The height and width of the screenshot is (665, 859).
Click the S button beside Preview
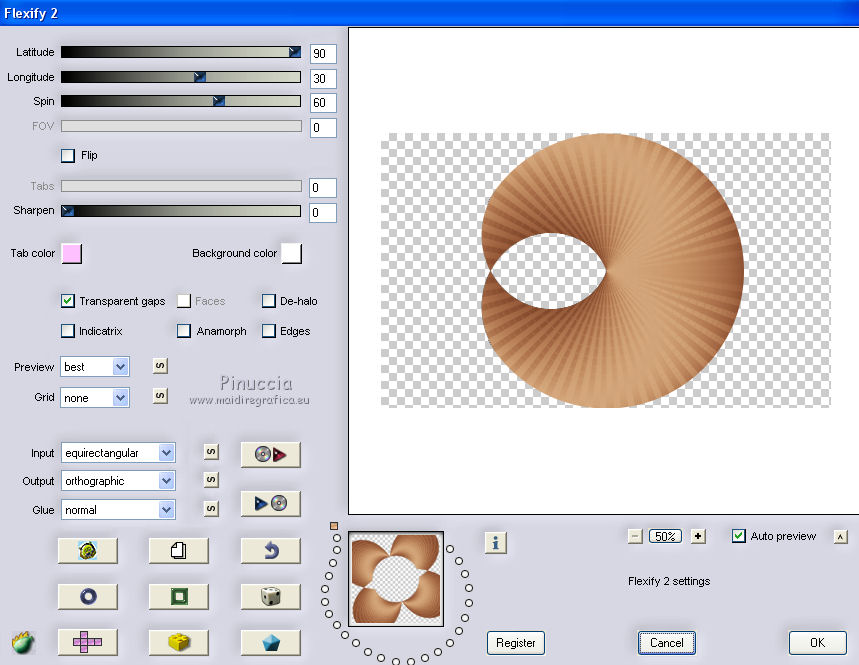160,366
